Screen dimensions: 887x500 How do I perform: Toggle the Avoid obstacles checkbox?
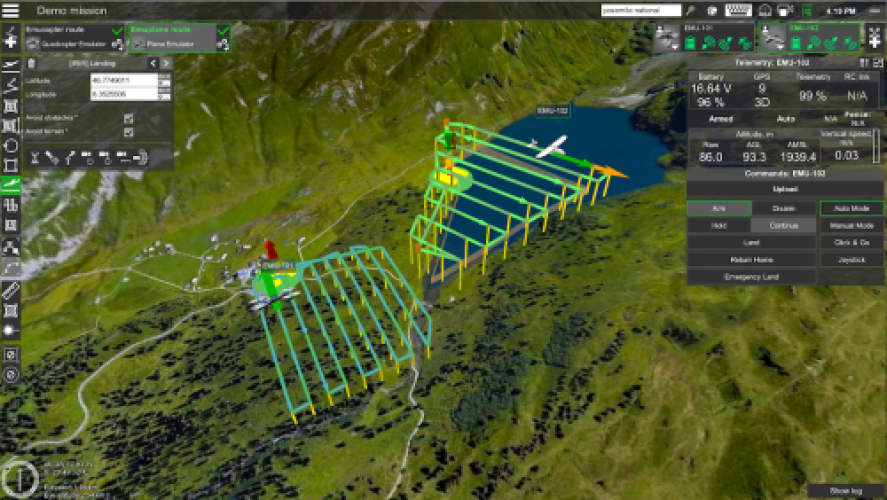coord(128,118)
